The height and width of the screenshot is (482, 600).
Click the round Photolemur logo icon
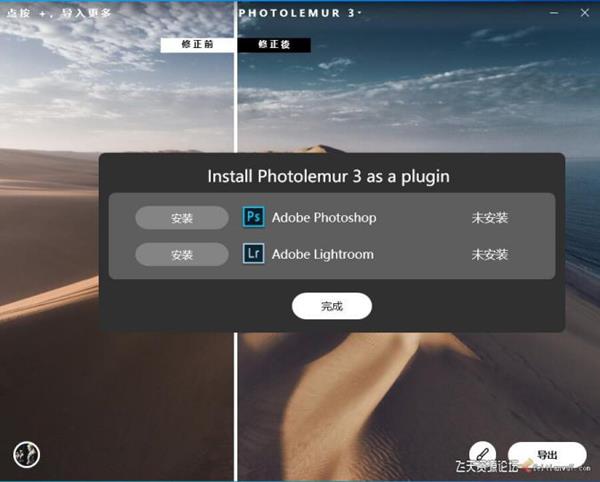click(x=26, y=454)
